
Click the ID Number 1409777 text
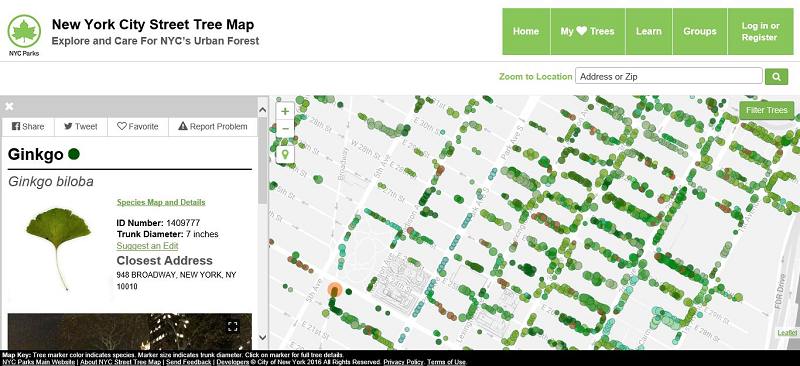tap(158, 223)
